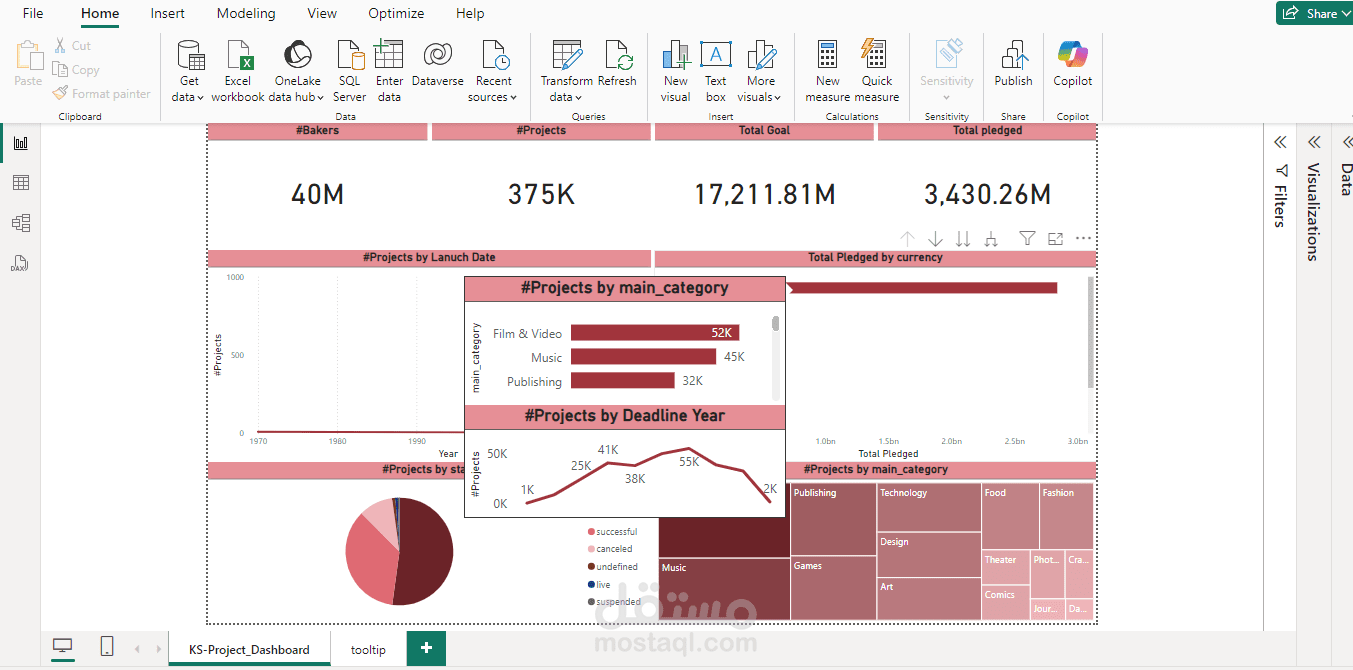Switch to the Insert ribbon tab
Viewport: 1353px width, 670px height.
[167, 14]
